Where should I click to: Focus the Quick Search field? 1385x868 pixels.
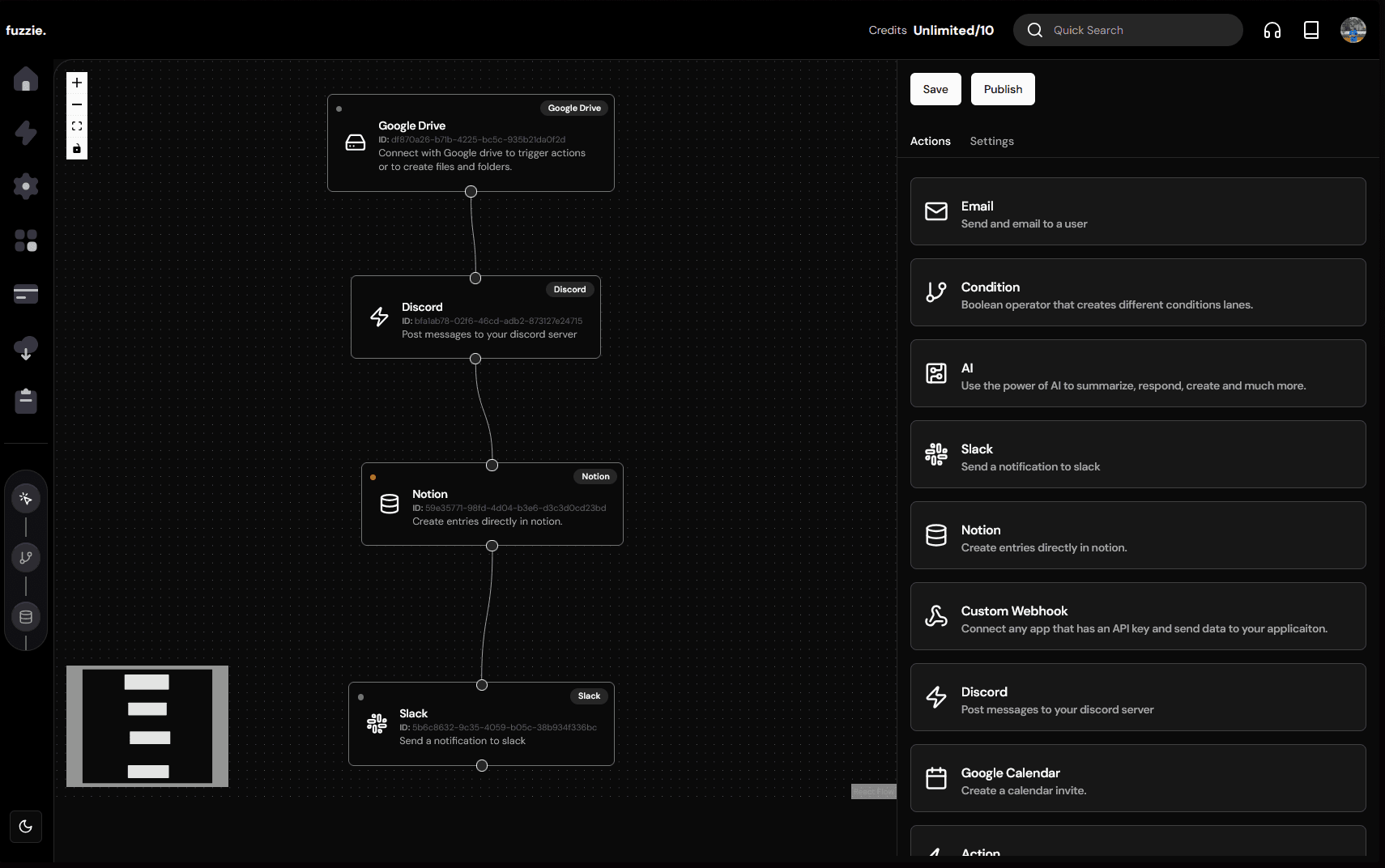(1128, 30)
